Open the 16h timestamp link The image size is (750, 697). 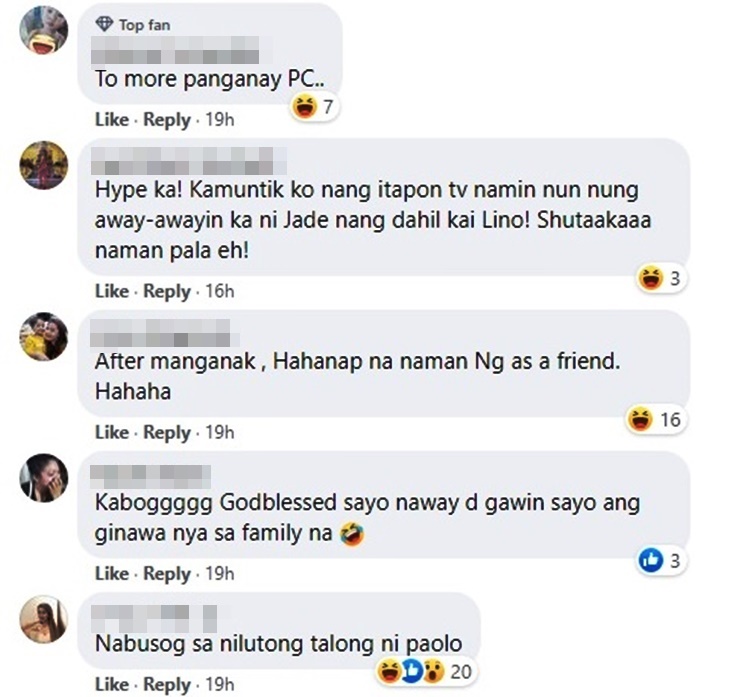(x=220, y=291)
